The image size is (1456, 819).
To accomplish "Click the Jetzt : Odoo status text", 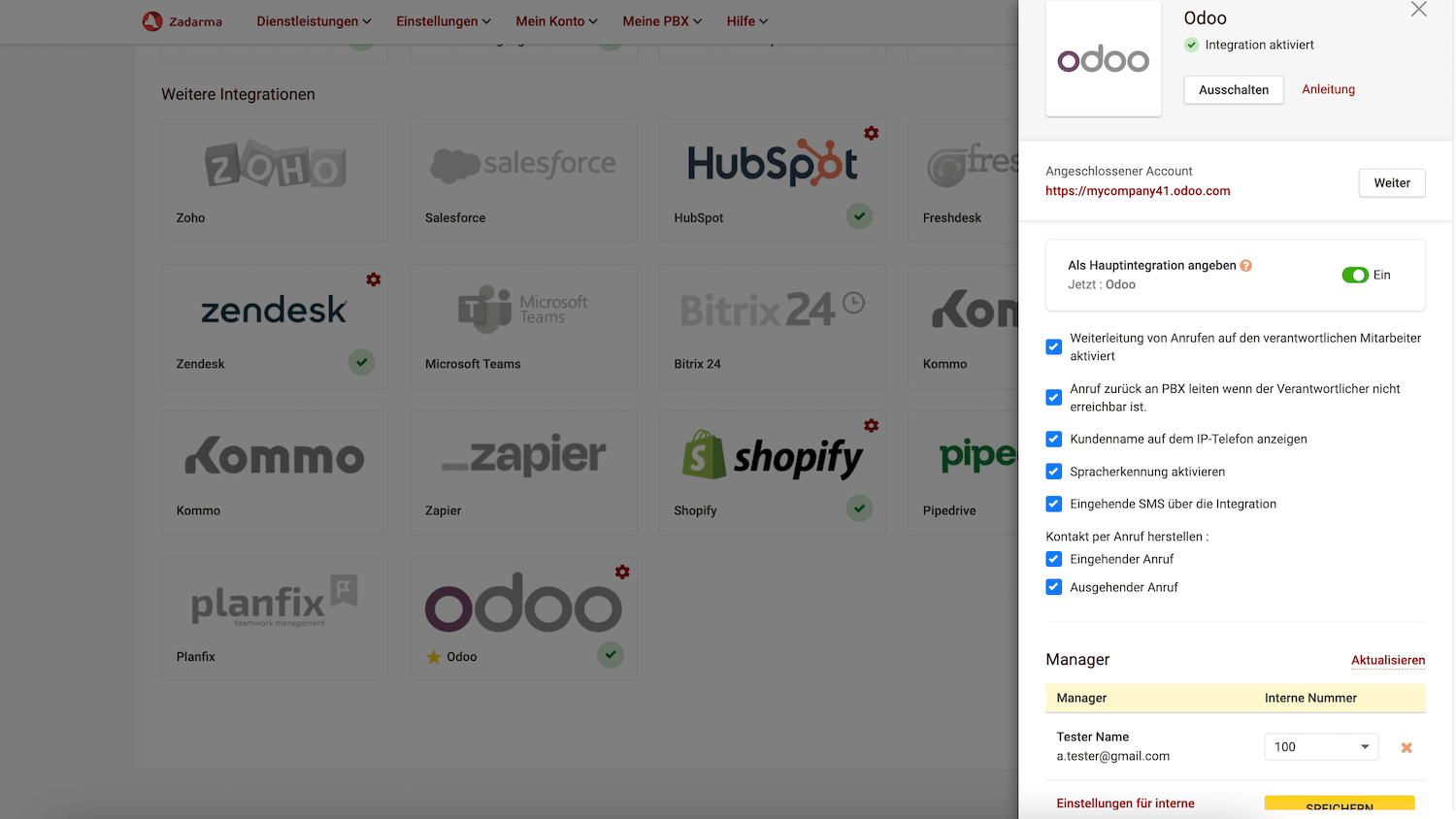I will (x=1102, y=285).
